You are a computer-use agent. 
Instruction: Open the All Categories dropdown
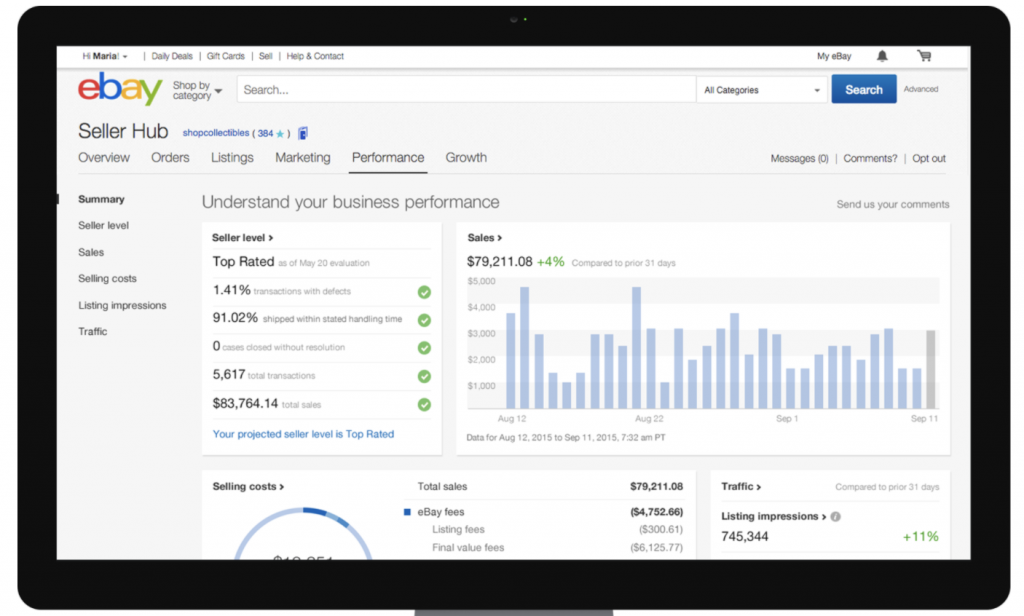[761, 90]
